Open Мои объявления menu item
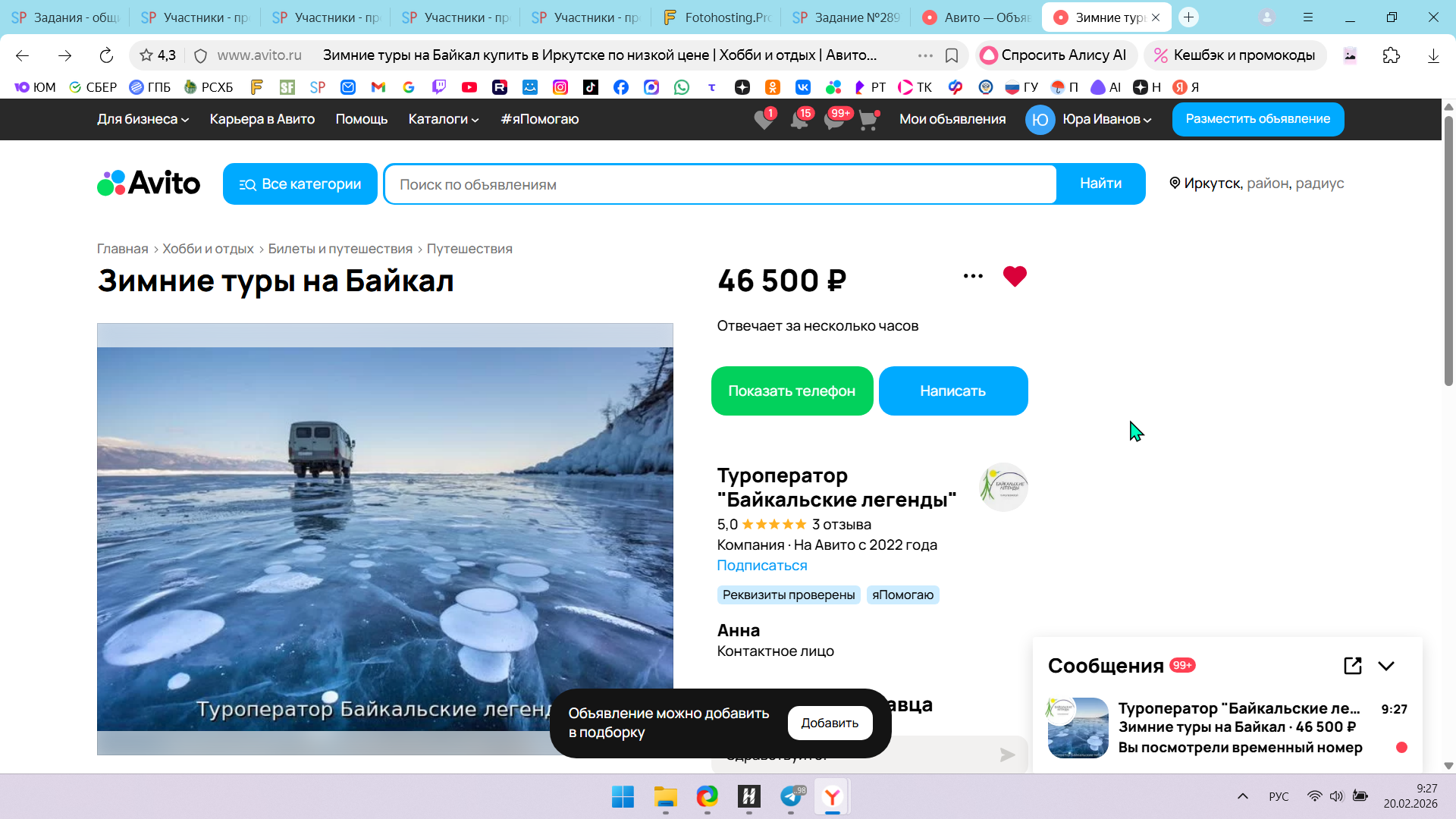The image size is (1456, 819). [952, 119]
